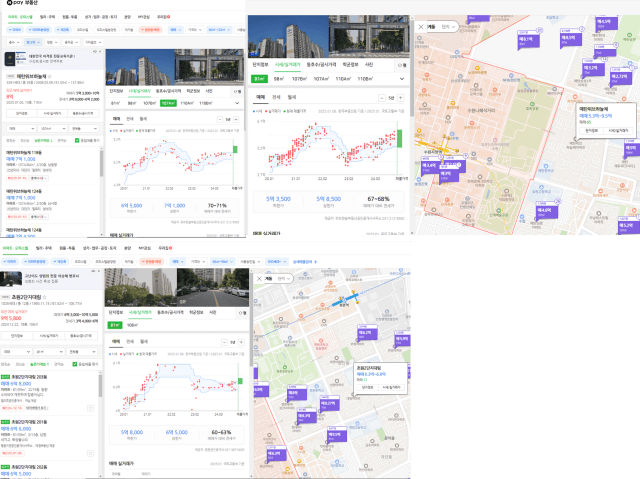Toggle the 아파트분양권 filter chip in 초원2단지대림 screenshot

[x=35, y=262]
